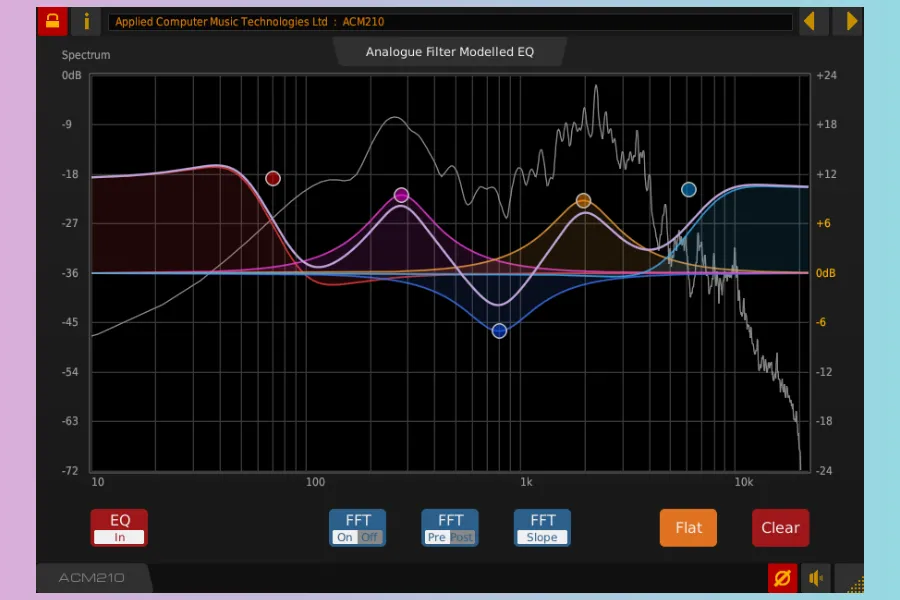Select the magenta peak band node
This screenshot has height=600, width=900.
pyautogui.click(x=401, y=195)
